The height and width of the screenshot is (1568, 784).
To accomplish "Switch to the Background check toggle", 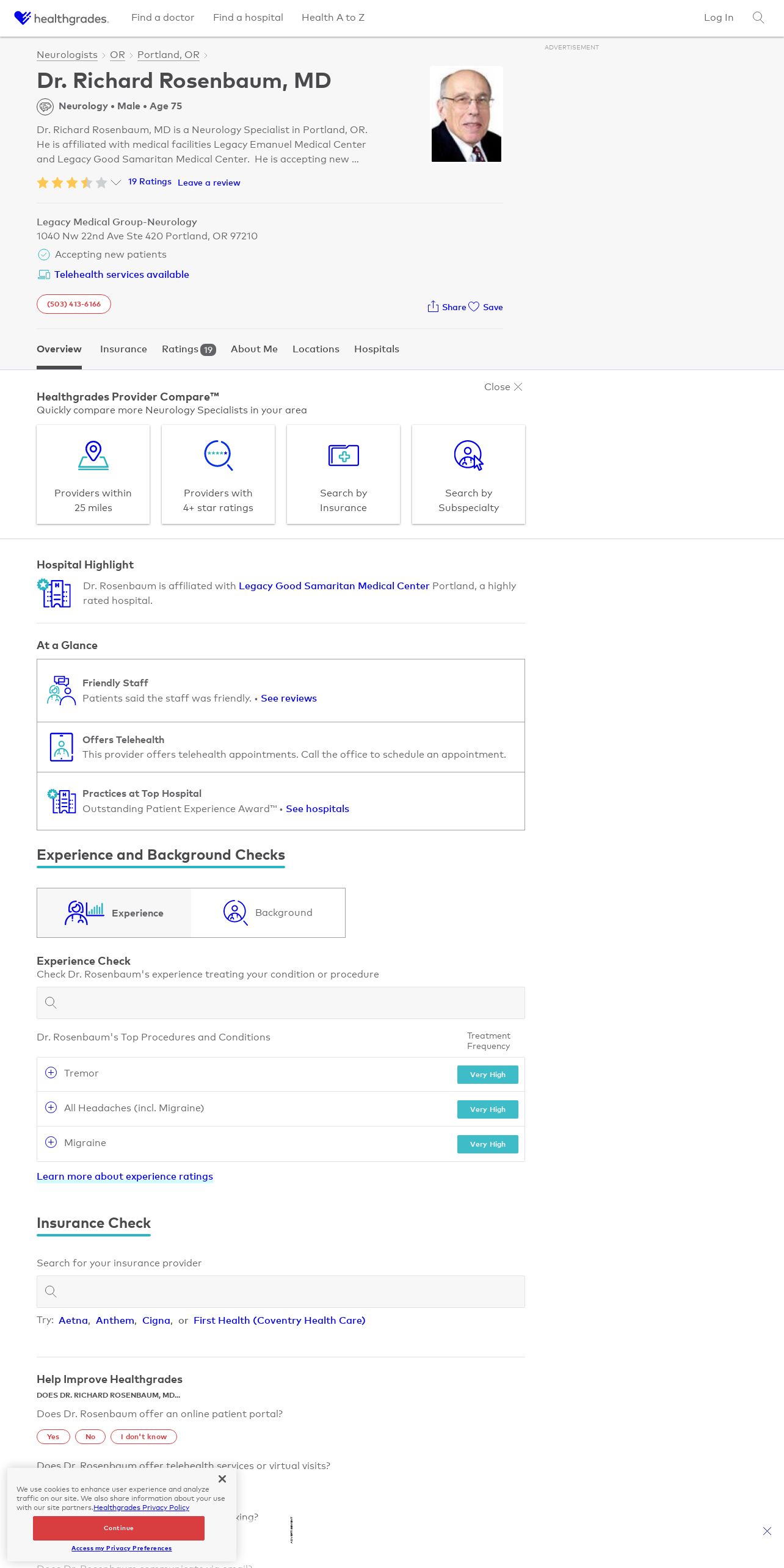I will coord(268,913).
